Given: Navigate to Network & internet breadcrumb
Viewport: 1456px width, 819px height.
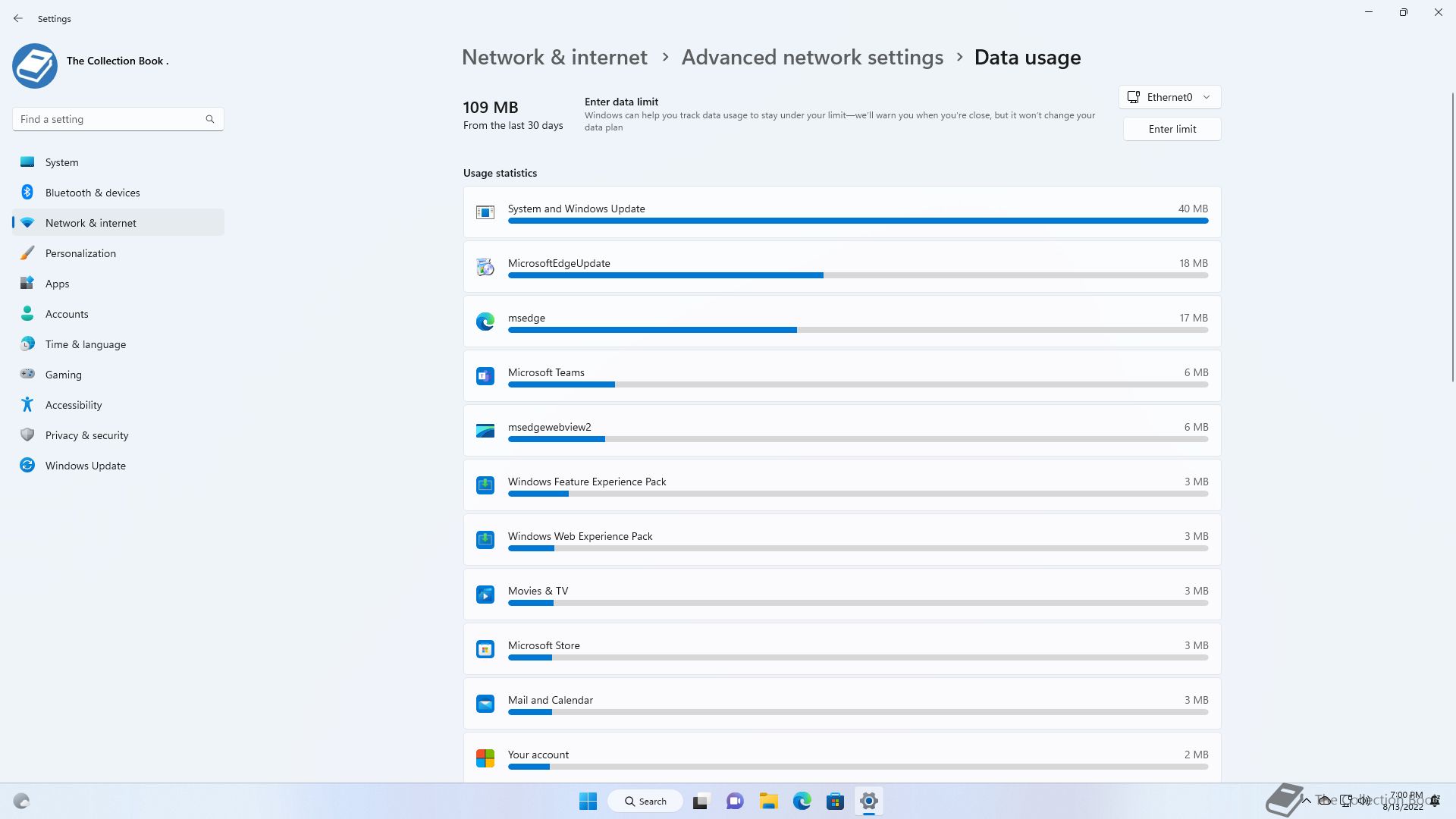Looking at the screenshot, I should click(x=554, y=58).
